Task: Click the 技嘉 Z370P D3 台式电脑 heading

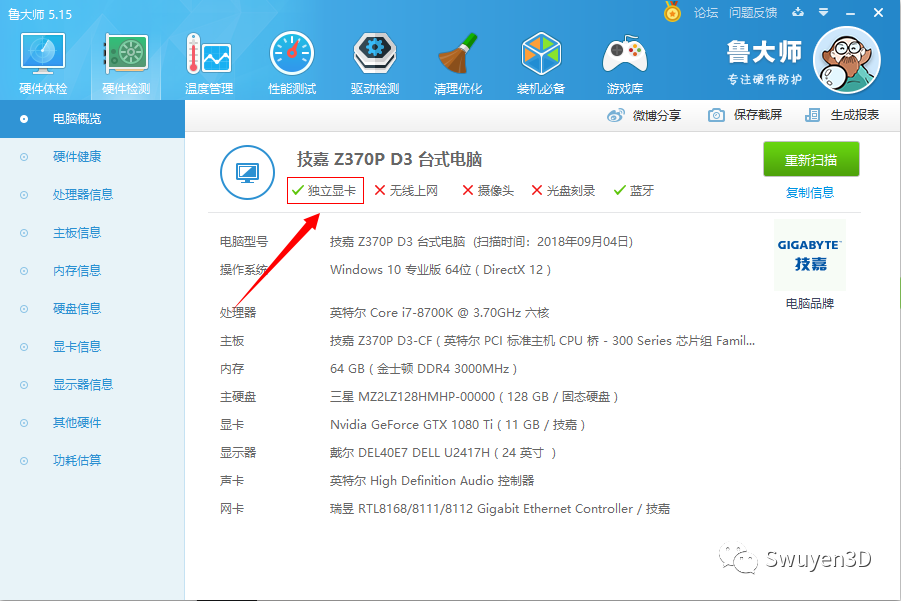Action: tap(389, 159)
